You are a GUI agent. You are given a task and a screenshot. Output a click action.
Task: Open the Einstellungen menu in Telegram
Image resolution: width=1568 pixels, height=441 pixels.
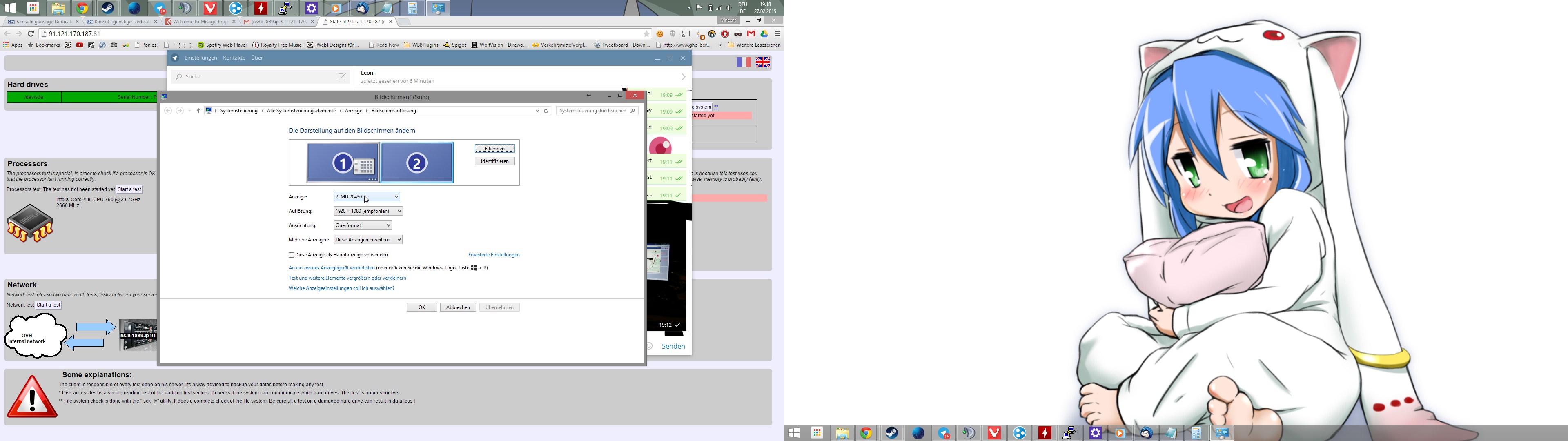(200, 58)
